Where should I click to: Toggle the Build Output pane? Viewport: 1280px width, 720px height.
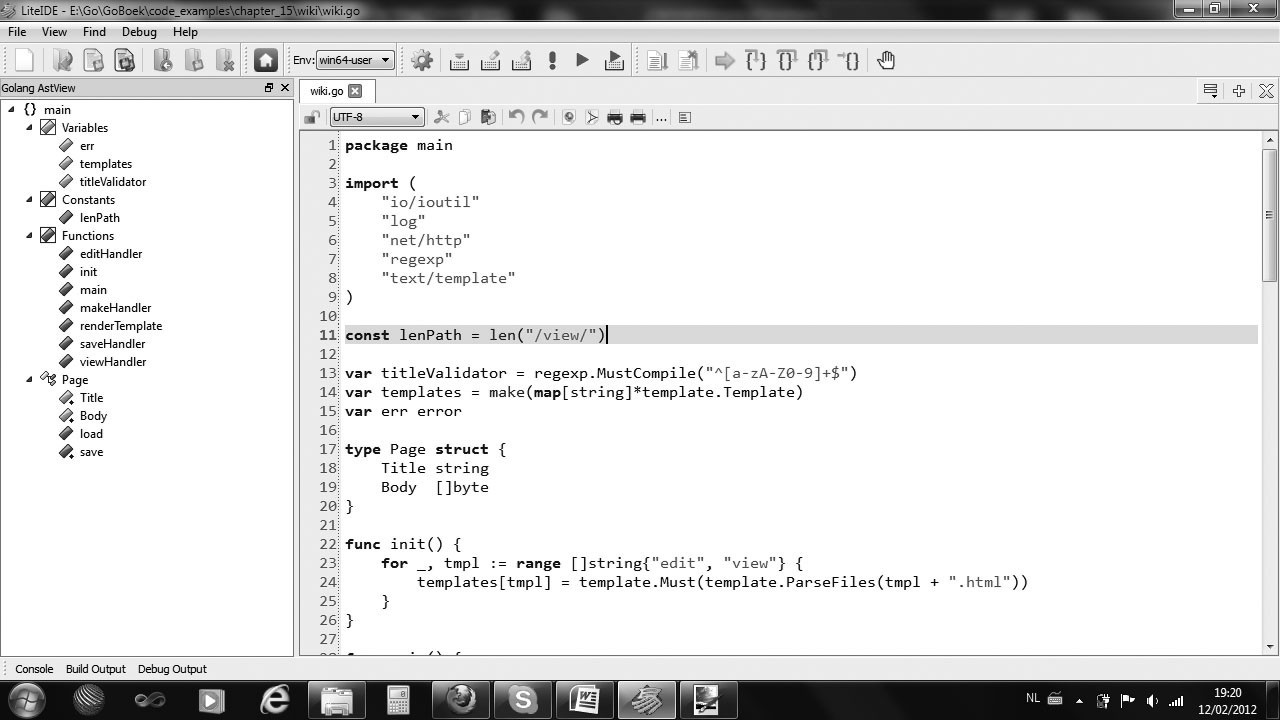click(x=95, y=669)
